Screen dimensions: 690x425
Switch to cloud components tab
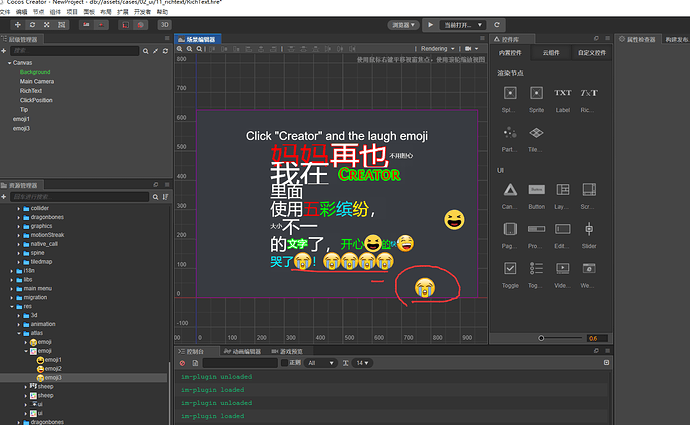[x=551, y=53]
